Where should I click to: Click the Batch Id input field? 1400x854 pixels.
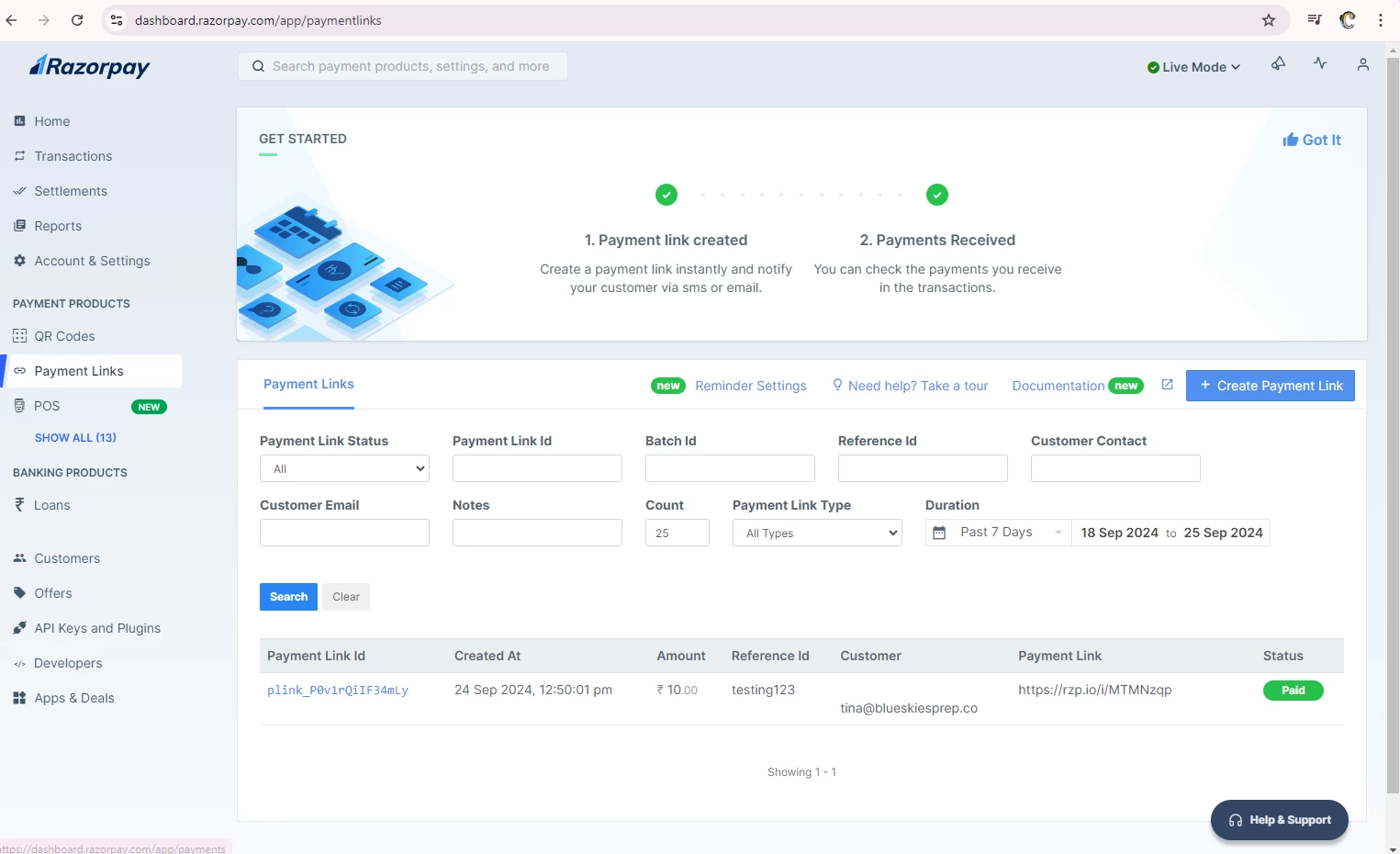click(x=730, y=468)
